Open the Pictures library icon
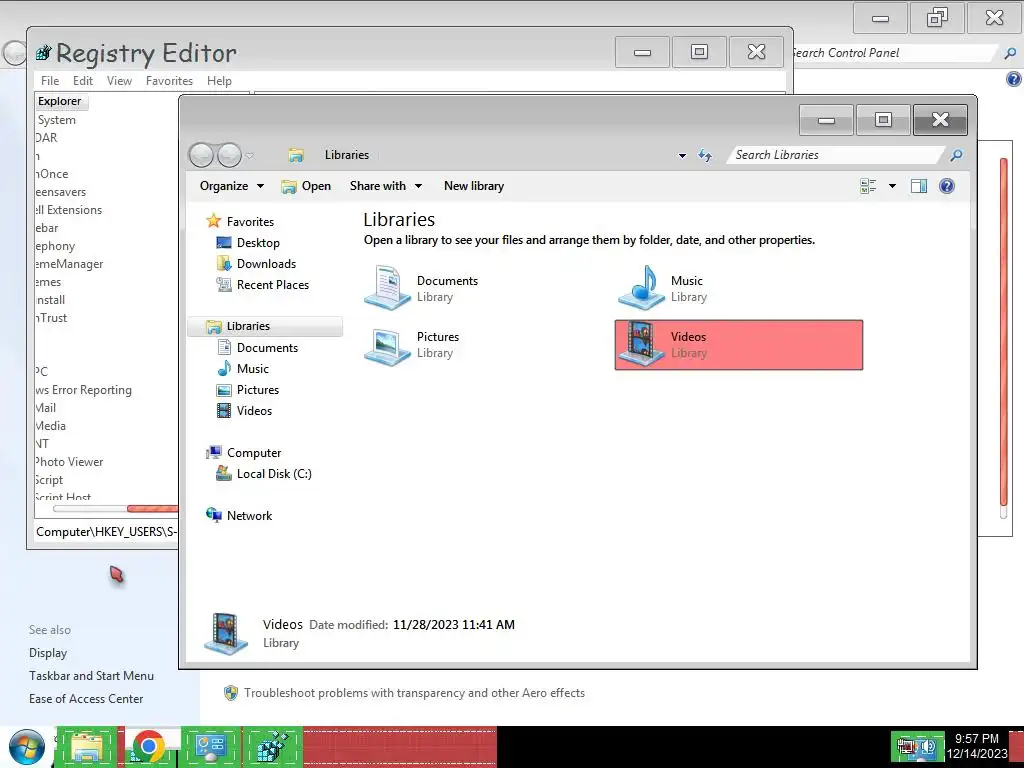Viewport: 1024px width, 768px height. click(x=388, y=345)
